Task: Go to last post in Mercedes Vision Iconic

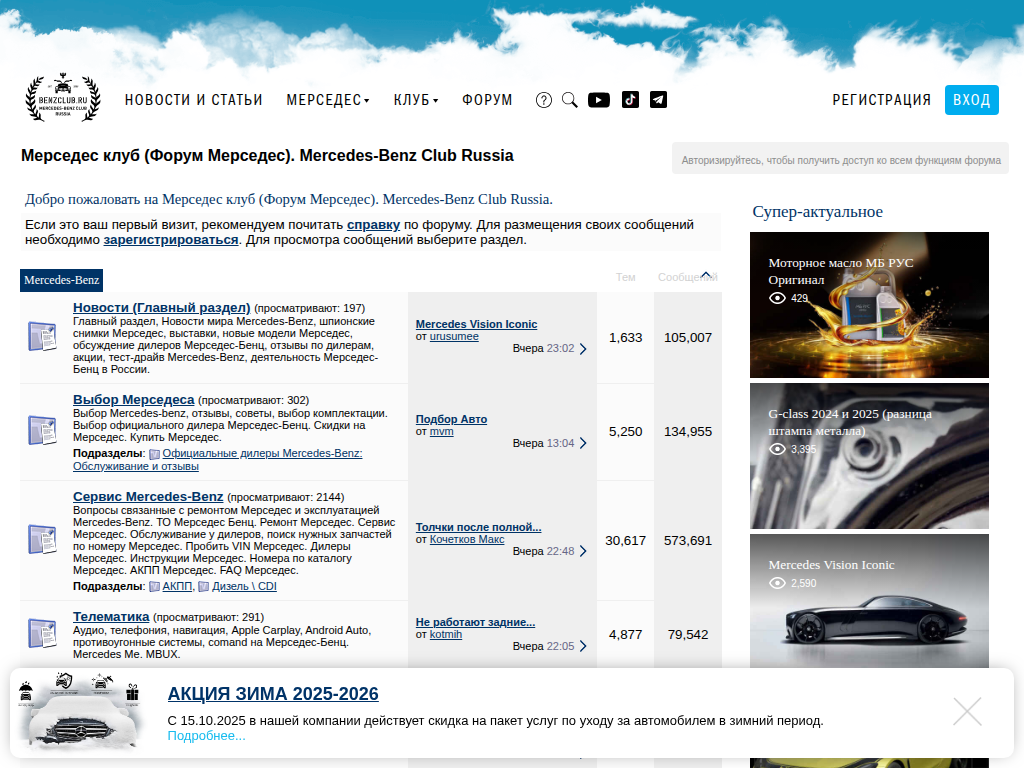Action: point(583,349)
